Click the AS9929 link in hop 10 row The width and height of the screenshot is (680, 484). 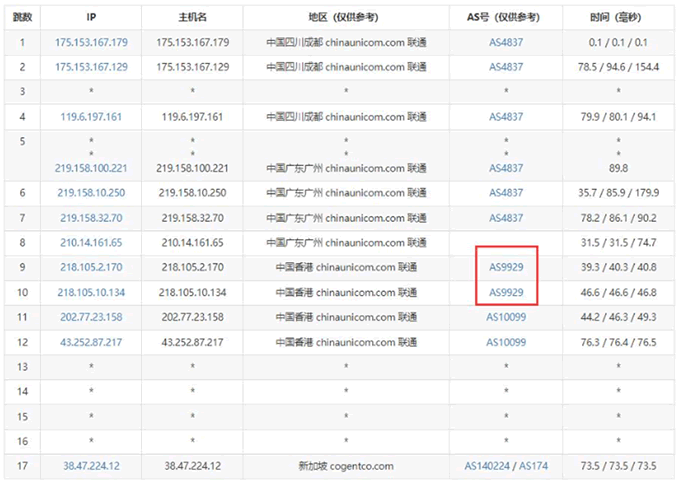[506, 292]
